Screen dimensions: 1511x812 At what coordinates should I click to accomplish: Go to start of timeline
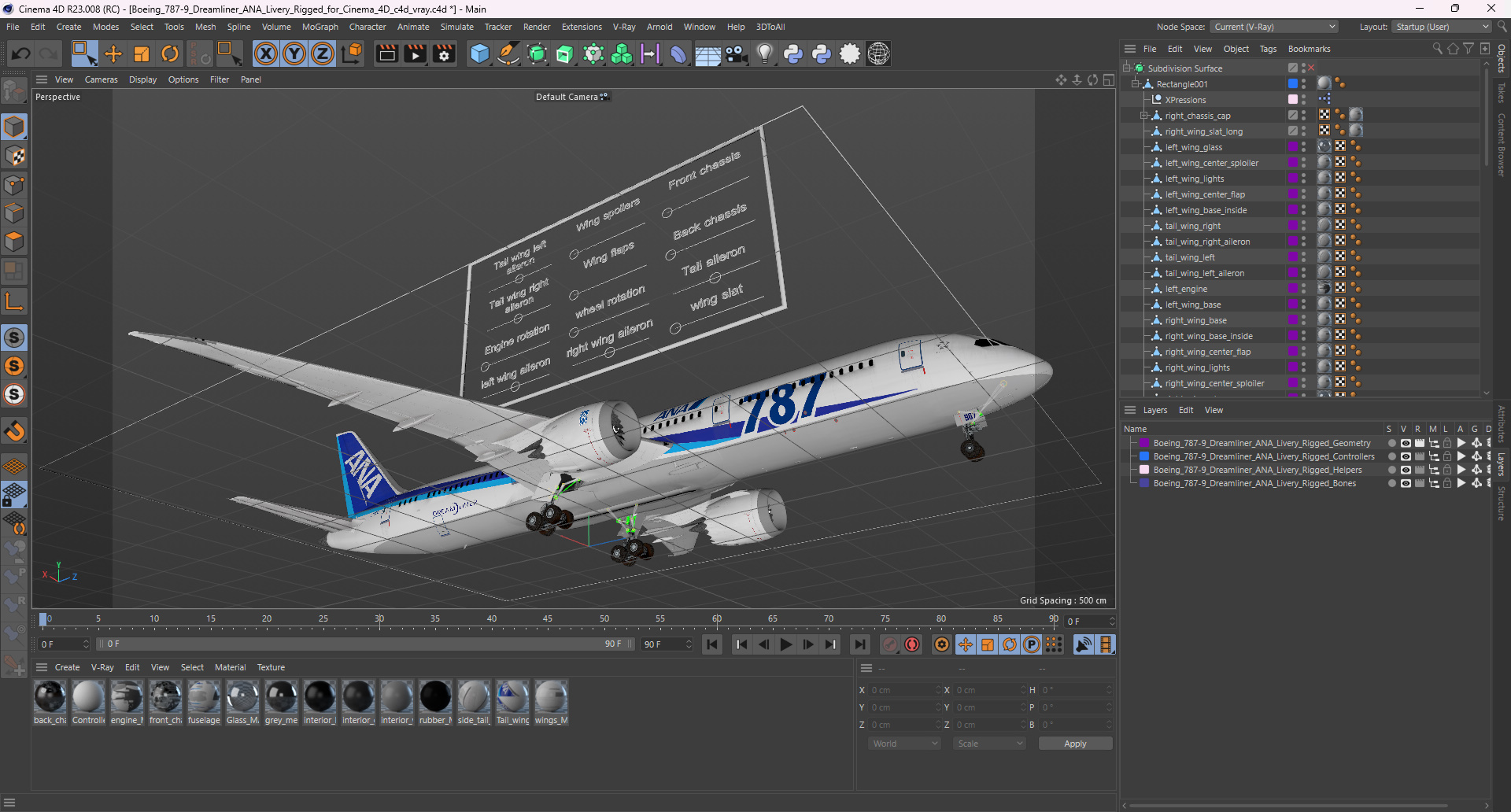712,644
